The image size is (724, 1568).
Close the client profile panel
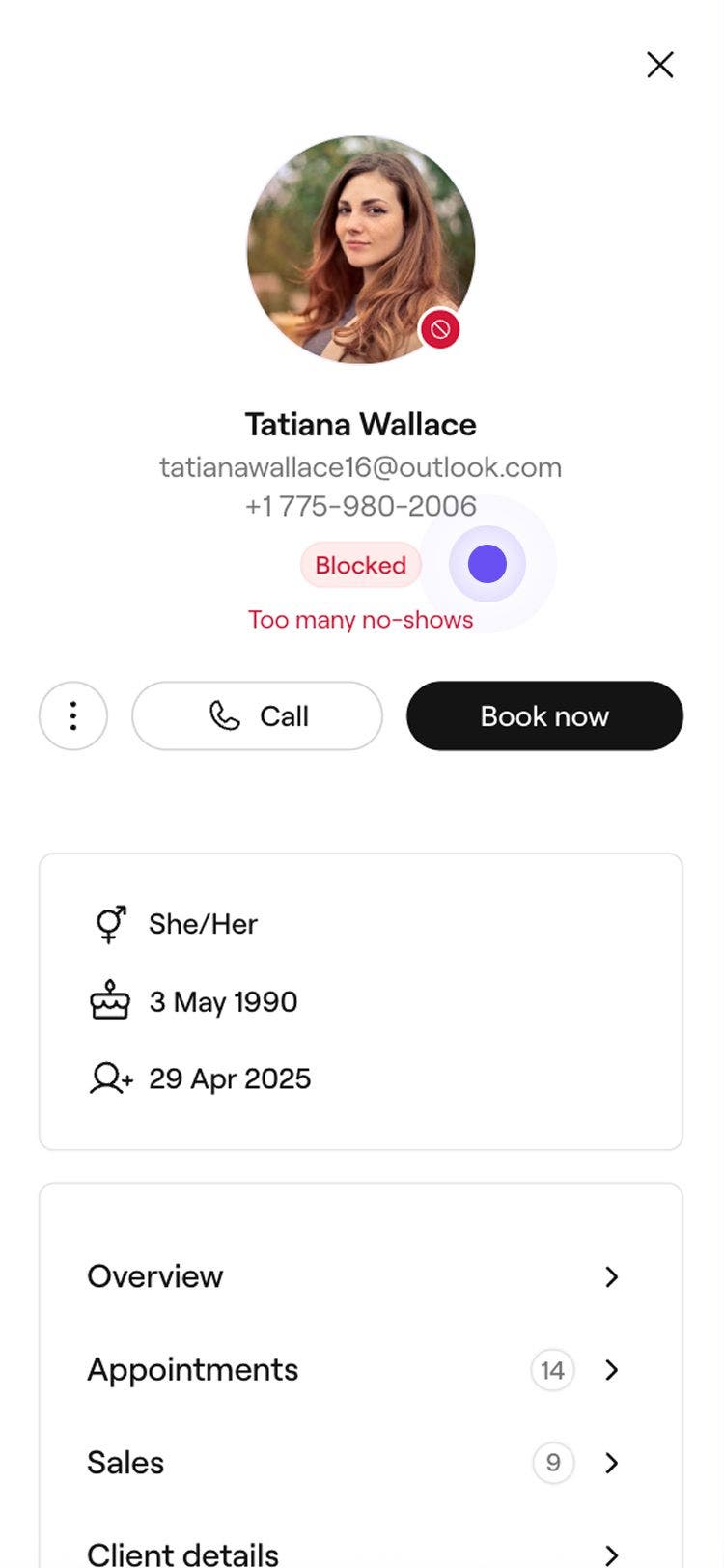click(x=660, y=65)
